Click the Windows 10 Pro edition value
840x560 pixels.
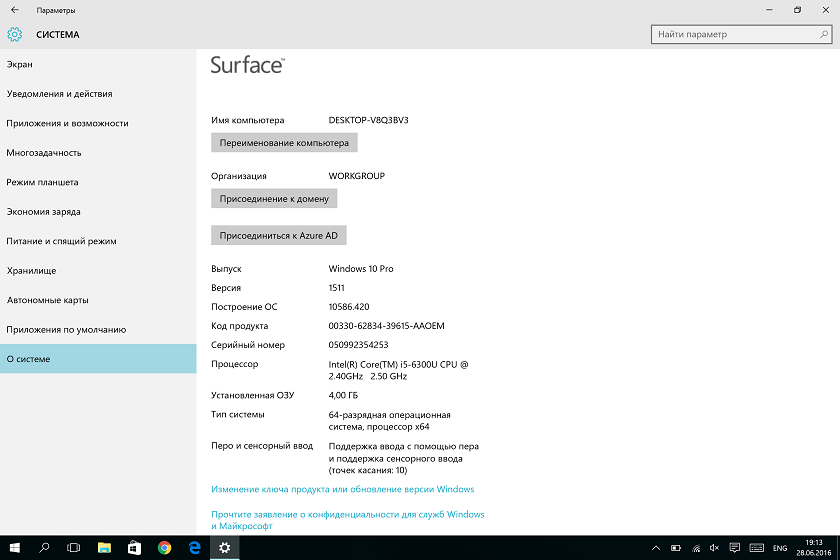(x=361, y=268)
